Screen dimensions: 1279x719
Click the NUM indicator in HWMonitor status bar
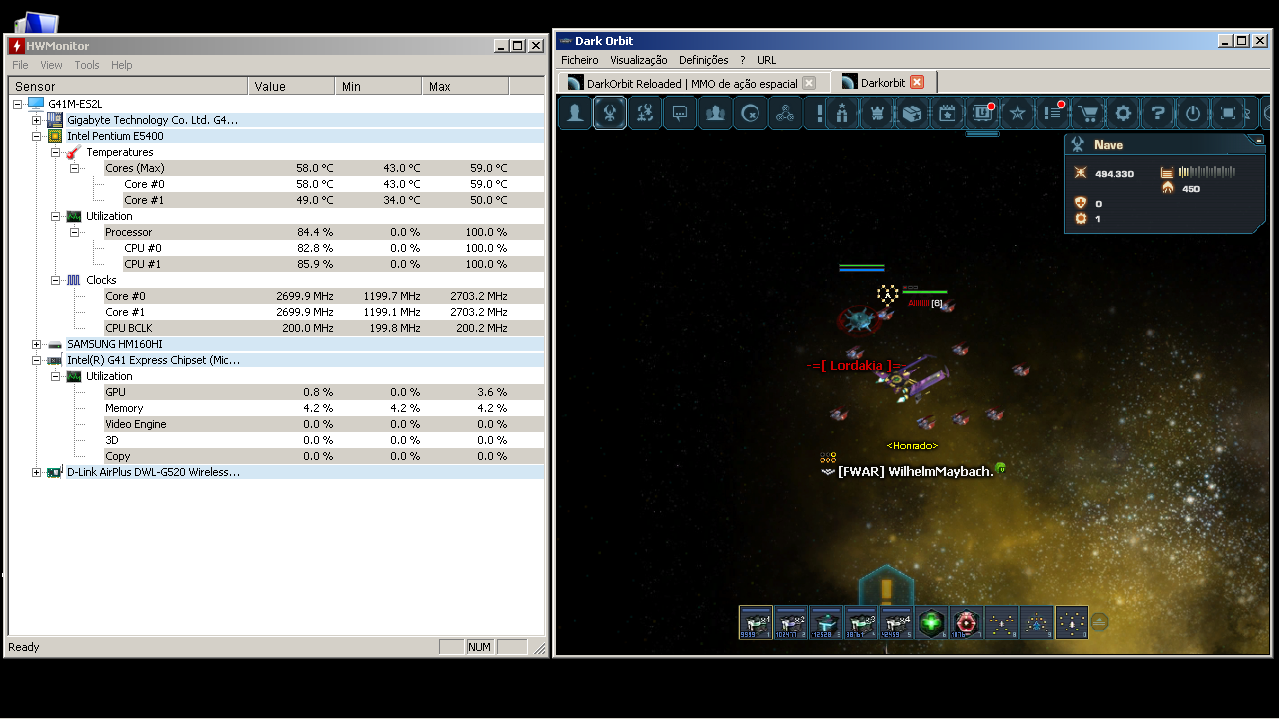tap(480, 647)
